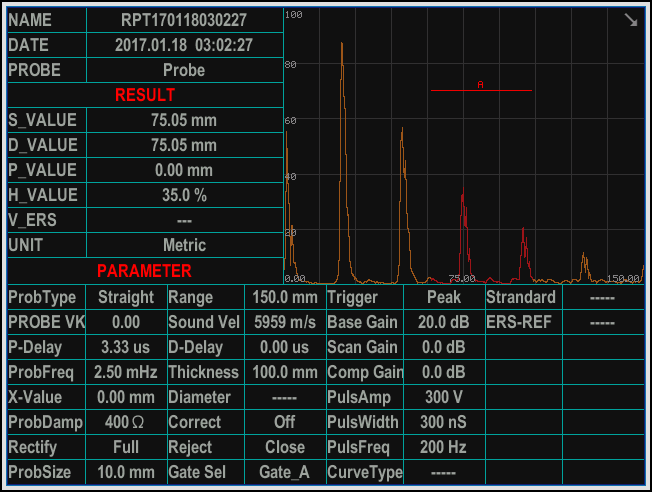Image resolution: width=652 pixels, height=492 pixels.
Task: Click the diagonal arrow icon in graph corner
Action: click(x=630, y=20)
